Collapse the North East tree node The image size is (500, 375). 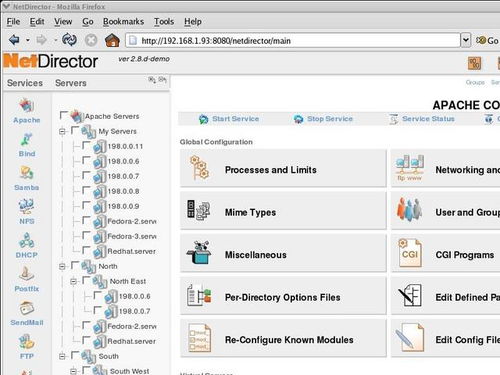(x=73, y=281)
